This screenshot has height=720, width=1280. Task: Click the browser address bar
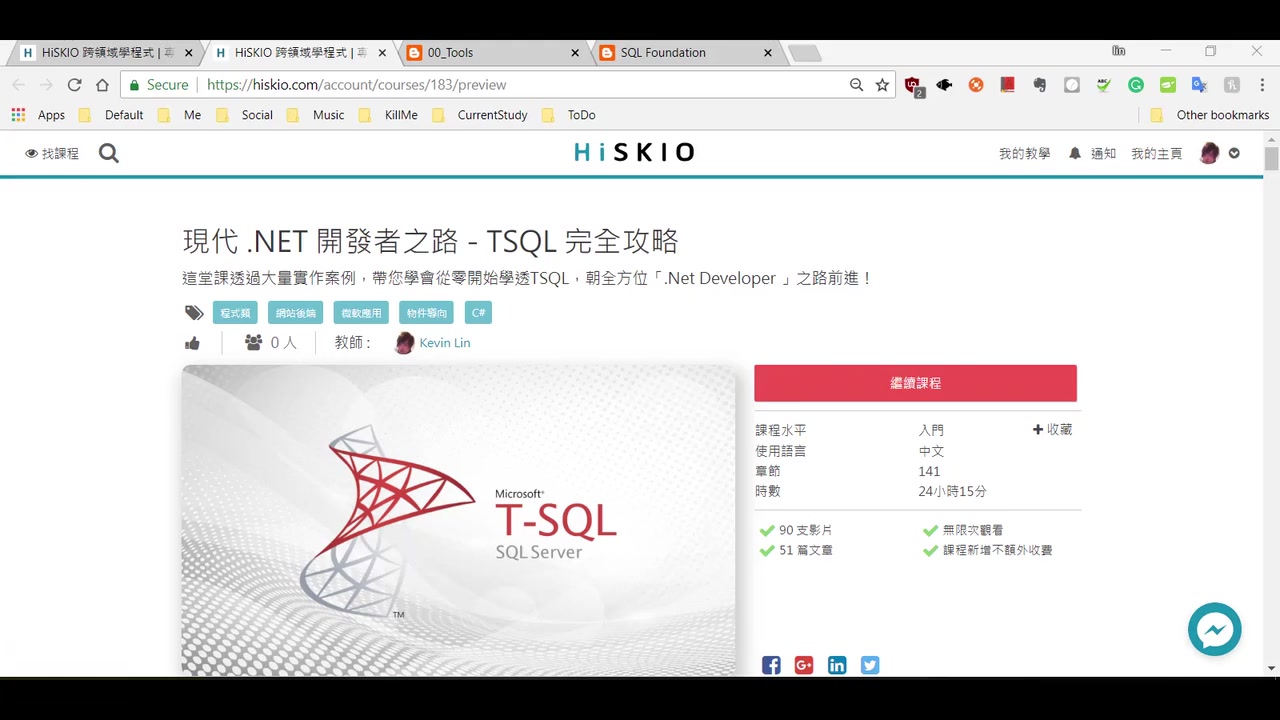[400, 84]
